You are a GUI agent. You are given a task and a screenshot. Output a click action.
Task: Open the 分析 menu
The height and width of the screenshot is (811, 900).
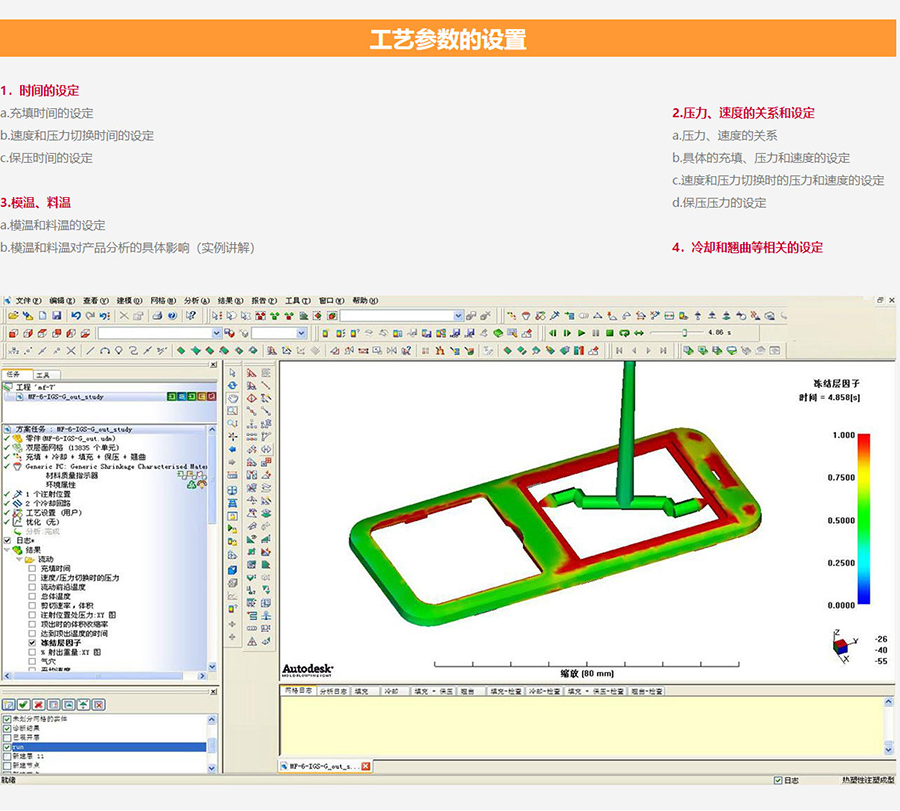point(196,301)
